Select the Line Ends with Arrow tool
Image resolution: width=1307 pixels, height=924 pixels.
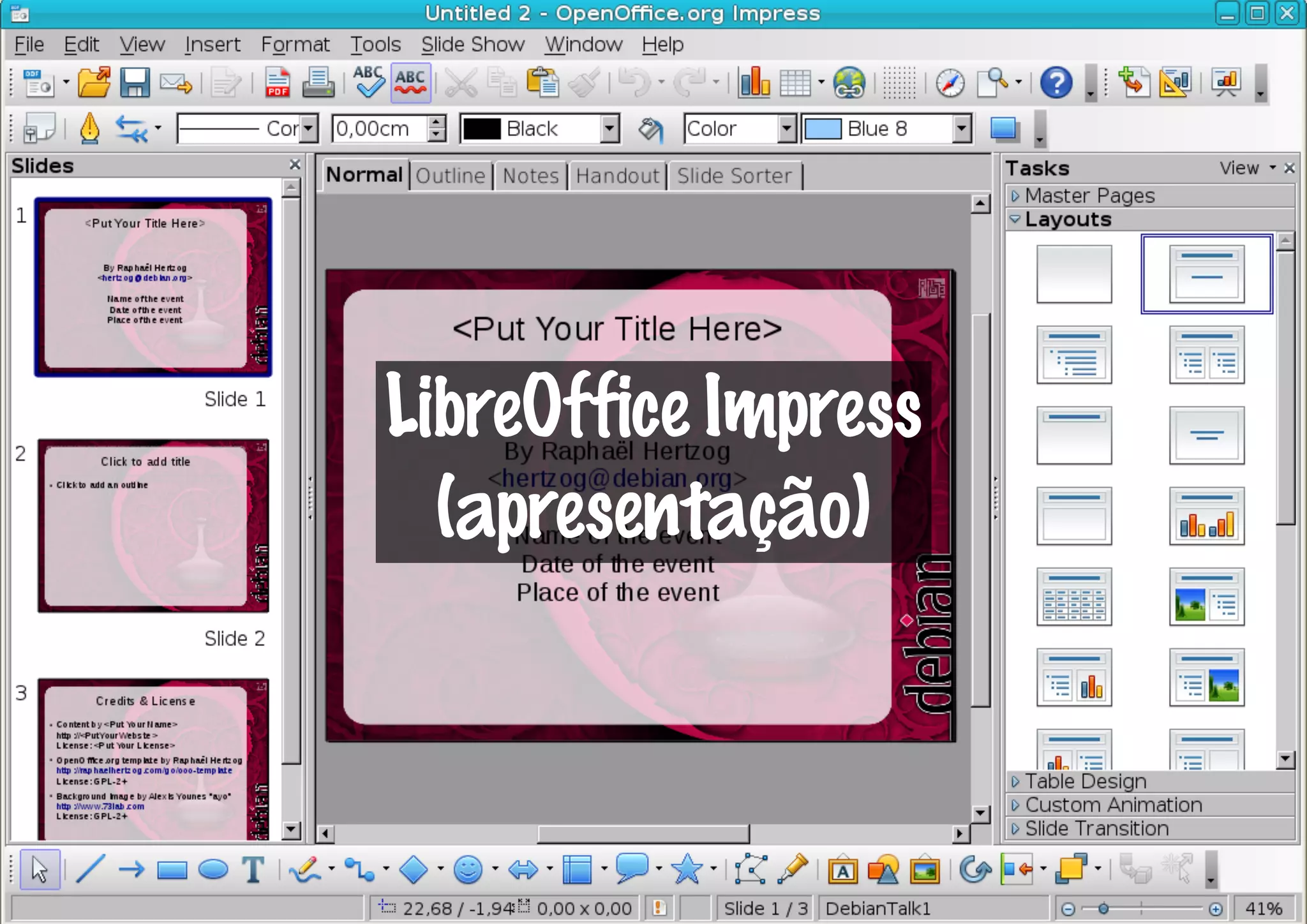131,870
